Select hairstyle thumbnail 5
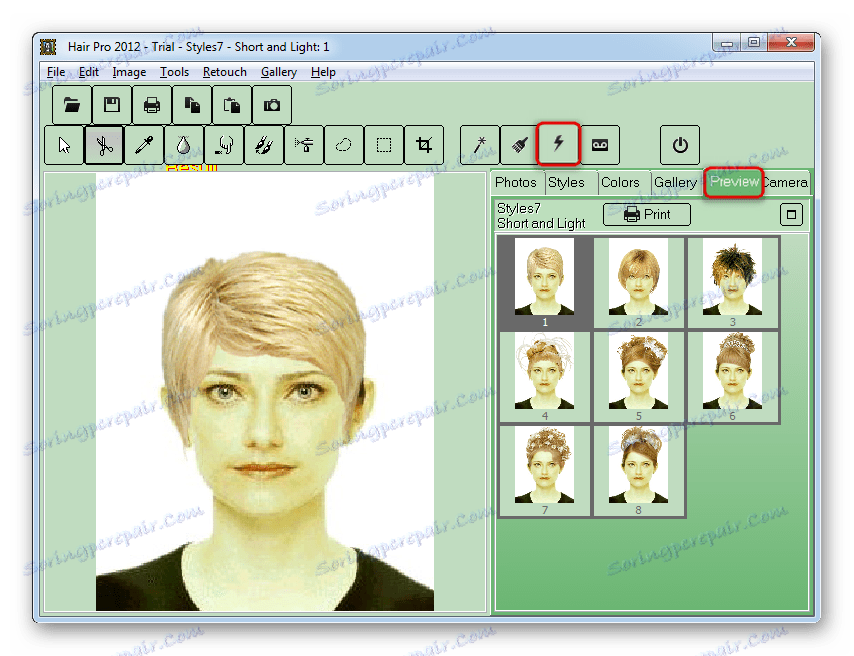The width and height of the screenshot is (854, 656). (638, 377)
